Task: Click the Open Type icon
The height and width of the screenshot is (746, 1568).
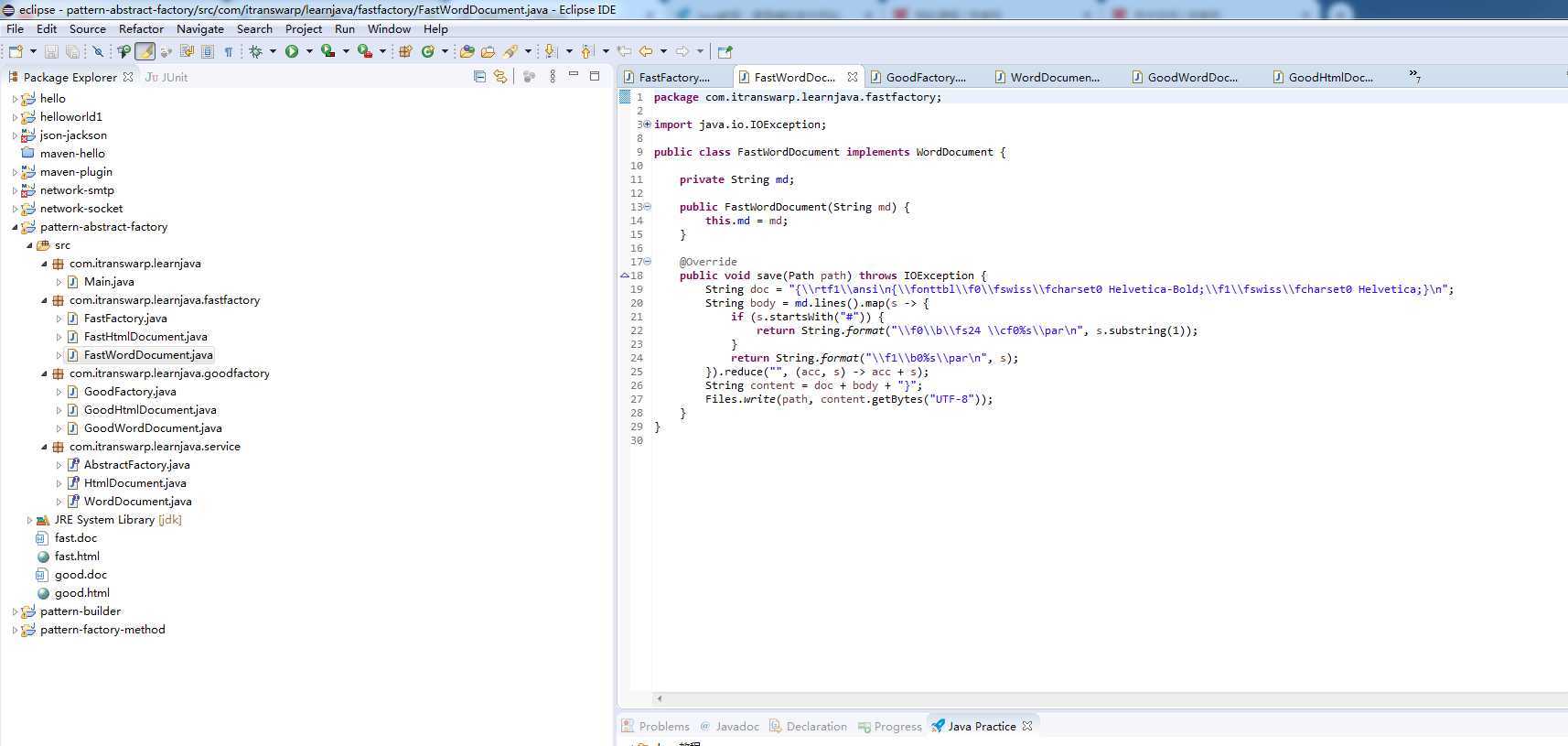Action: pyautogui.click(x=467, y=51)
